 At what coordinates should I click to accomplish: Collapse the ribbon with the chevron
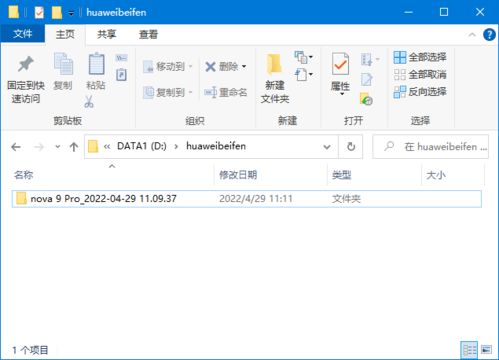(x=472, y=34)
